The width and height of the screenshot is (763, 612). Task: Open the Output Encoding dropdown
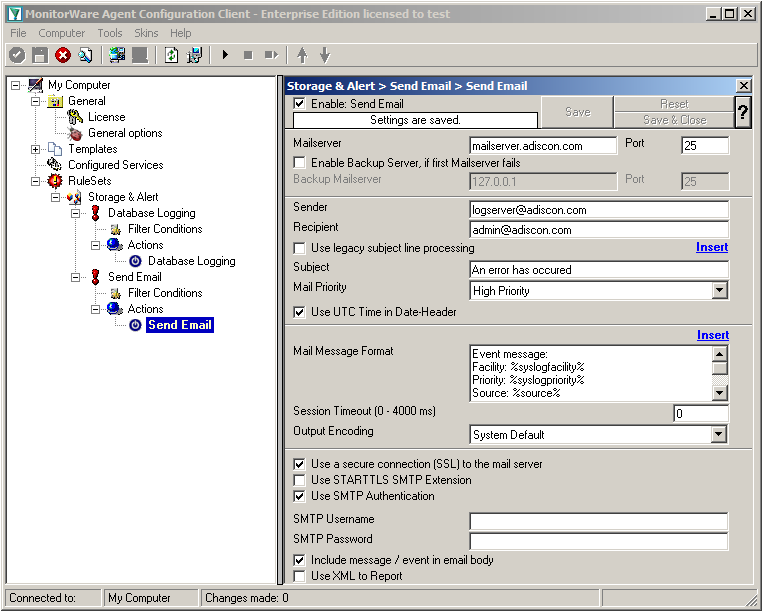tap(719, 434)
